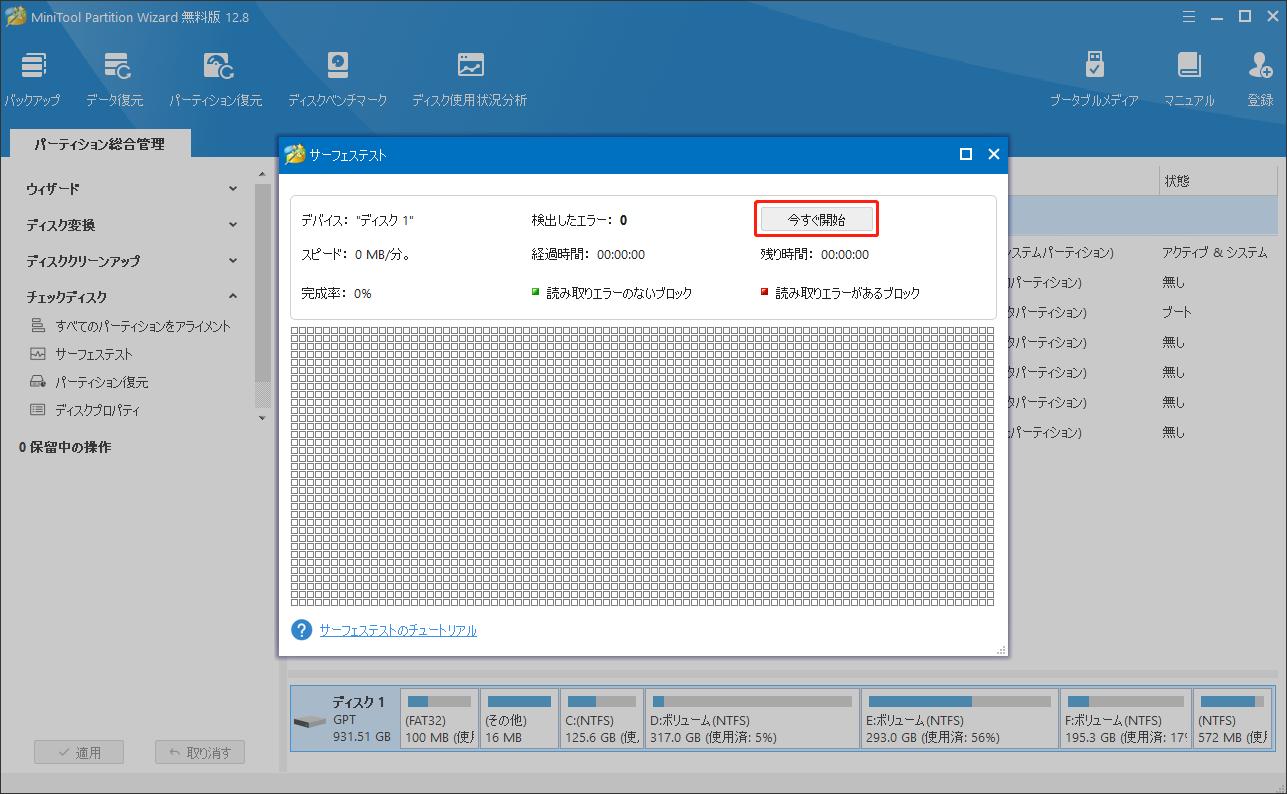Image resolution: width=1287 pixels, height=794 pixels.
Task: Select サーフェステスト in the sidebar
Action: pos(94,354)
